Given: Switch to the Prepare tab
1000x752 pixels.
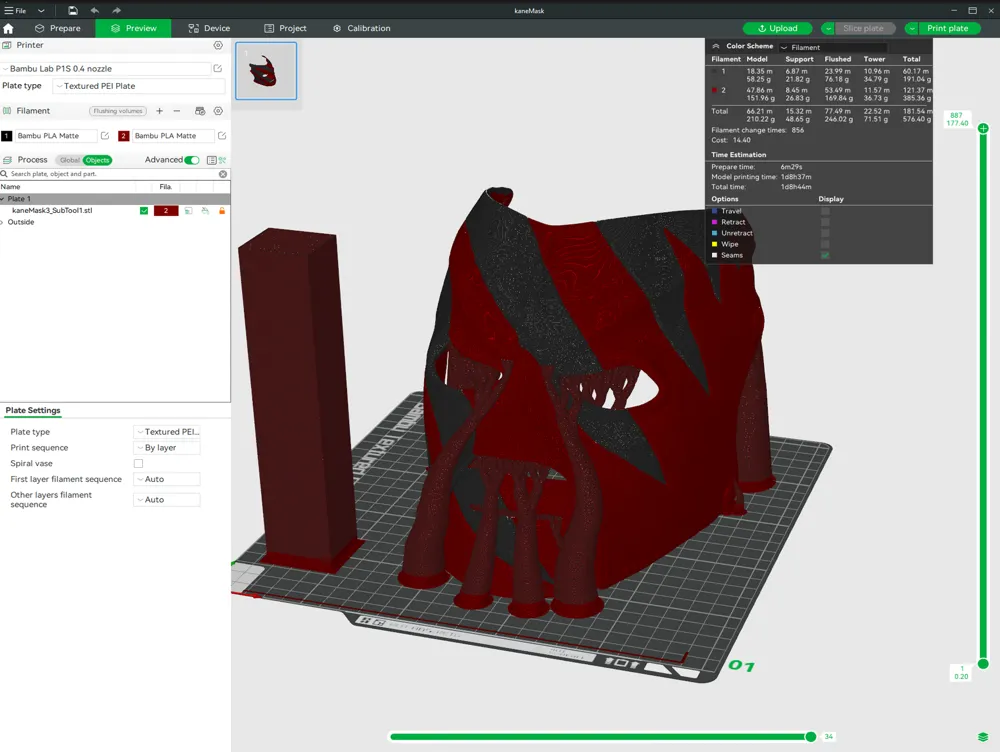Looking at the screenshot, I should pyautogui.click(x=58, y=28).
